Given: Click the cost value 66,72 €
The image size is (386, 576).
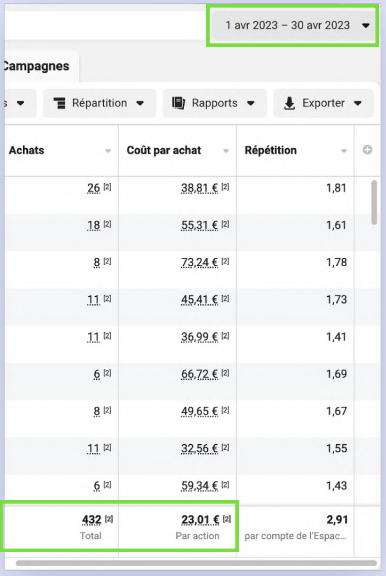Looking at the screenshot, I should pyautogui.click(x=199, y=374).
